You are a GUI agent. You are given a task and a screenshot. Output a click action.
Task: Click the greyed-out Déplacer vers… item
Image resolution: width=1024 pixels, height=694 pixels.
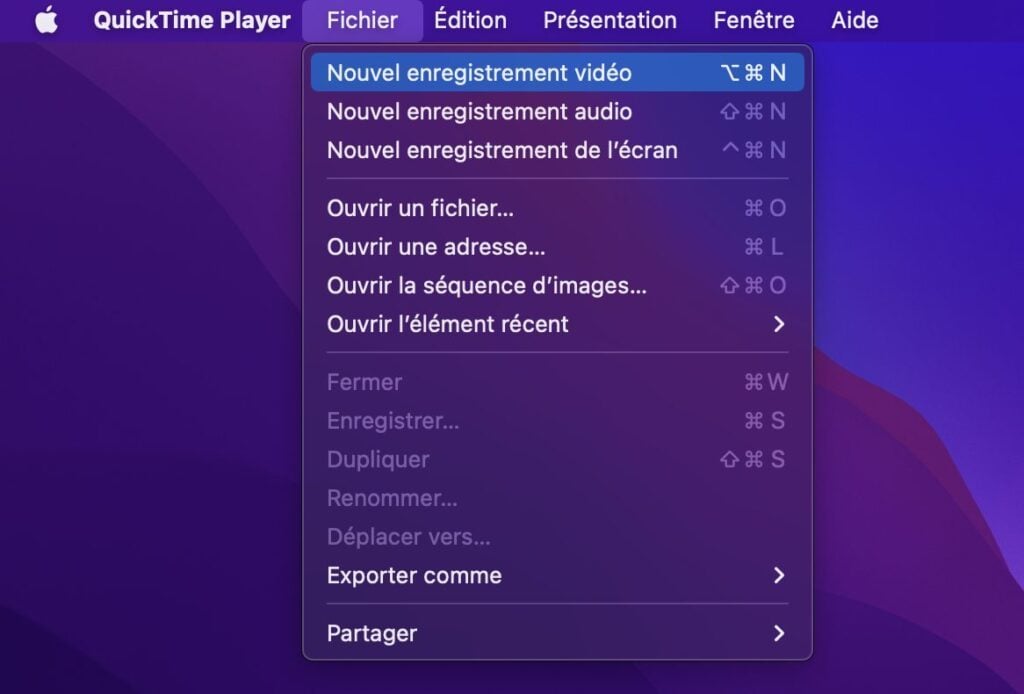point(557,537)
